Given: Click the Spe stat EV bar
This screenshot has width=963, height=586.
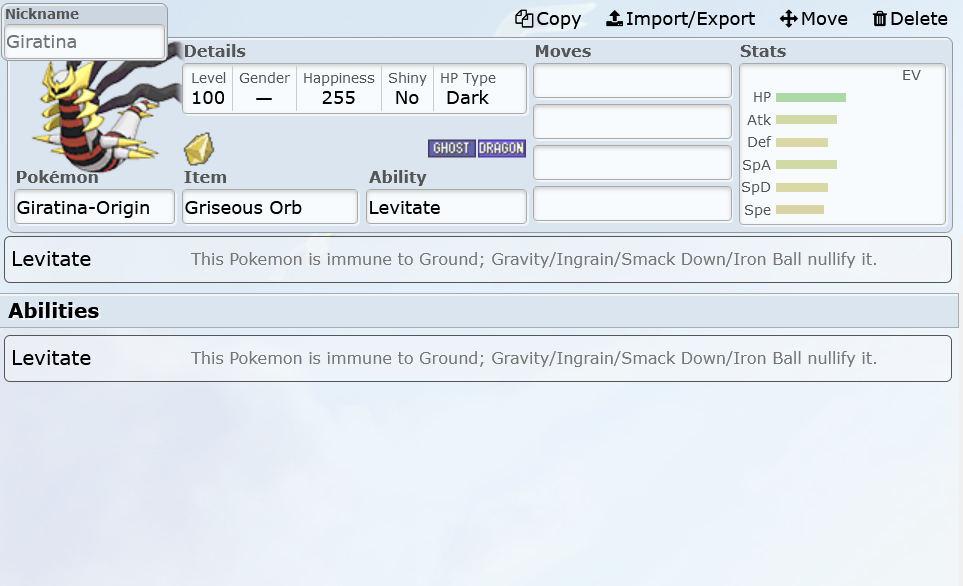Looking at the screenshot, I should 800,210.
